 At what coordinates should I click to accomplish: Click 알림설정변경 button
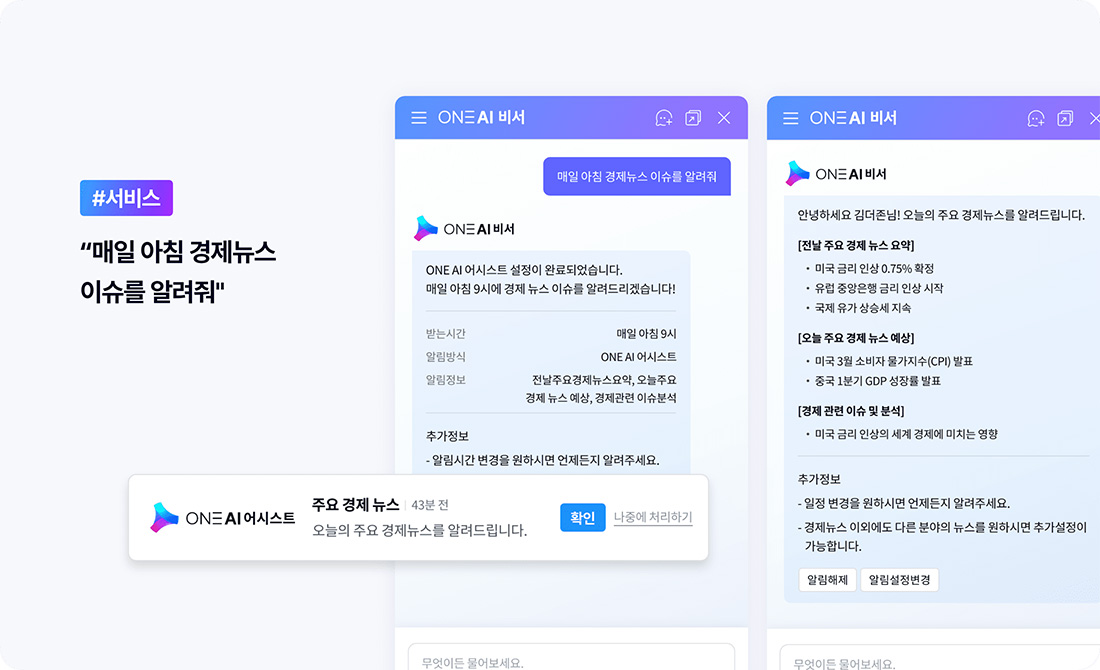[899, 579]
